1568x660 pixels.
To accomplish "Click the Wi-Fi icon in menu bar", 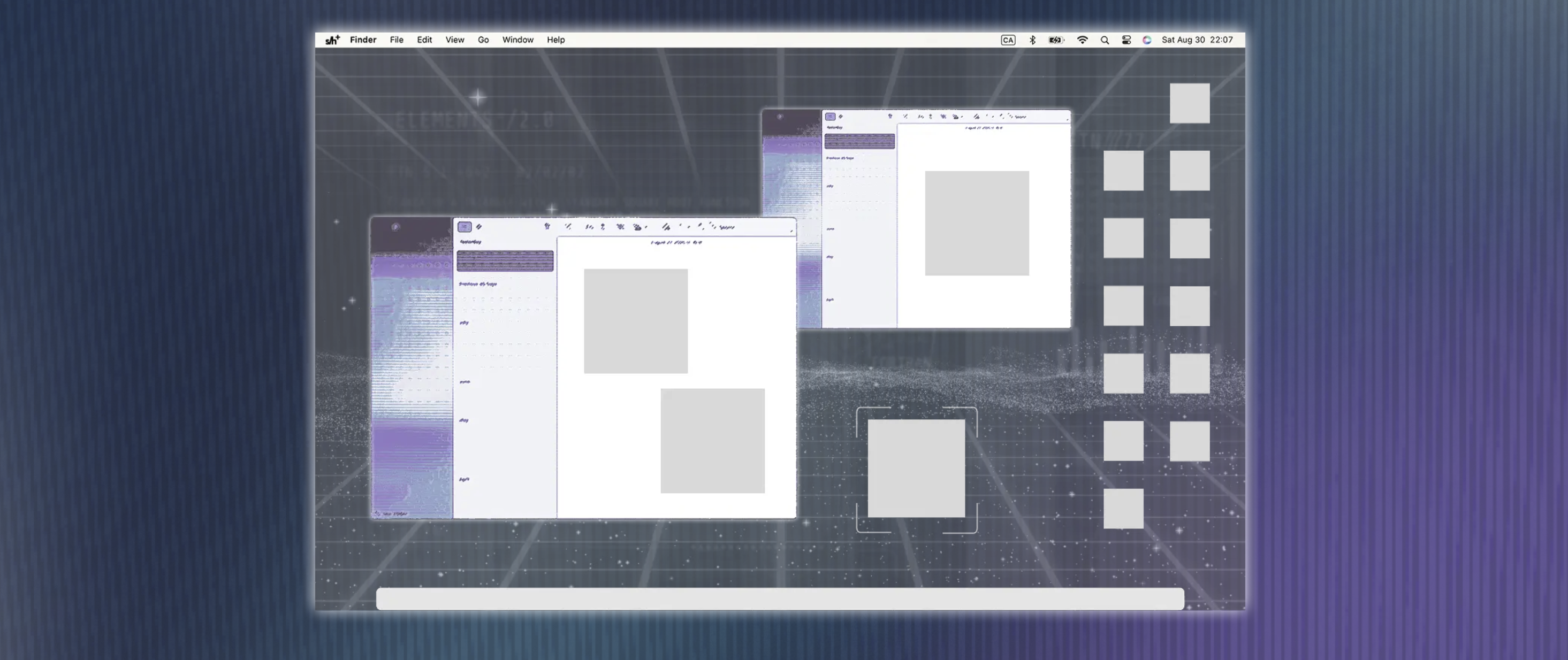I will 1082,40.
